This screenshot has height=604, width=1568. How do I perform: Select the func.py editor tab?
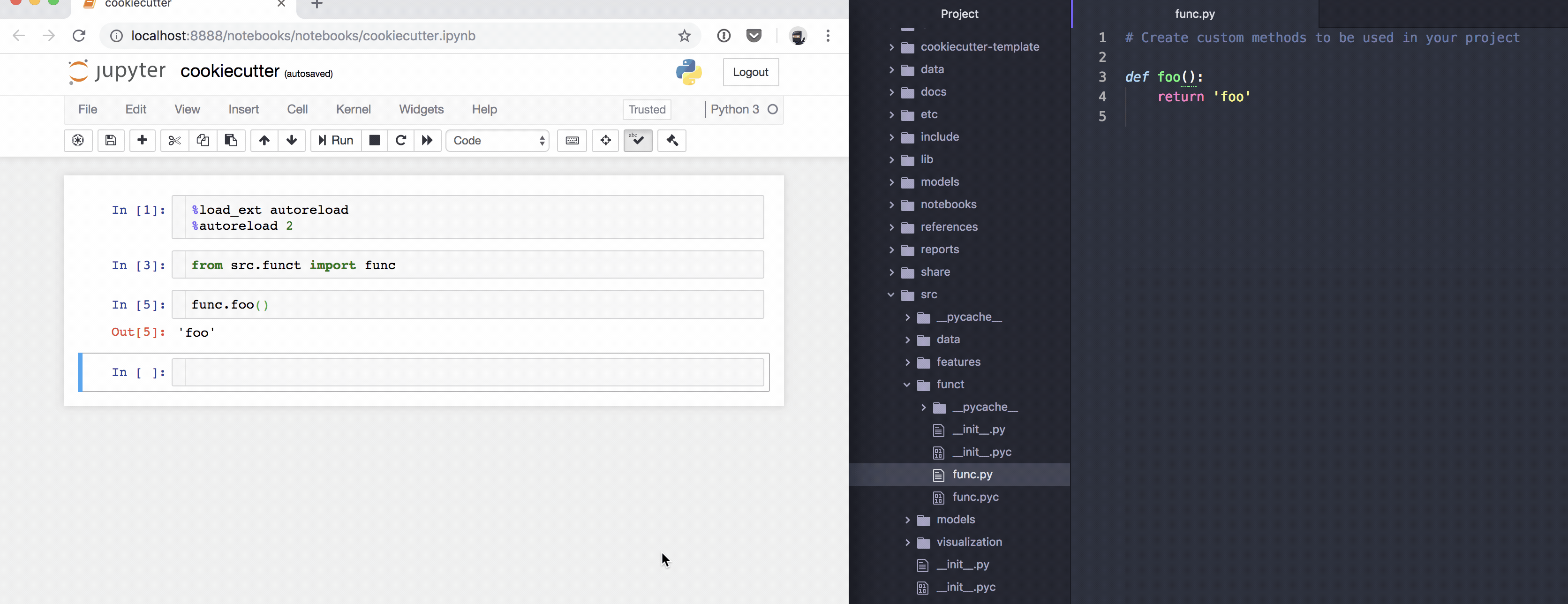click(x=1194, y=14)
